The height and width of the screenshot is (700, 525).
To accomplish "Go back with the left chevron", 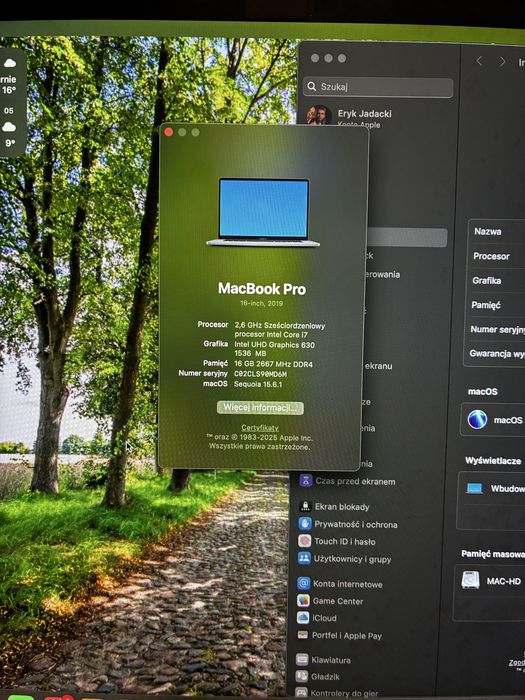I will pos(479,61).
